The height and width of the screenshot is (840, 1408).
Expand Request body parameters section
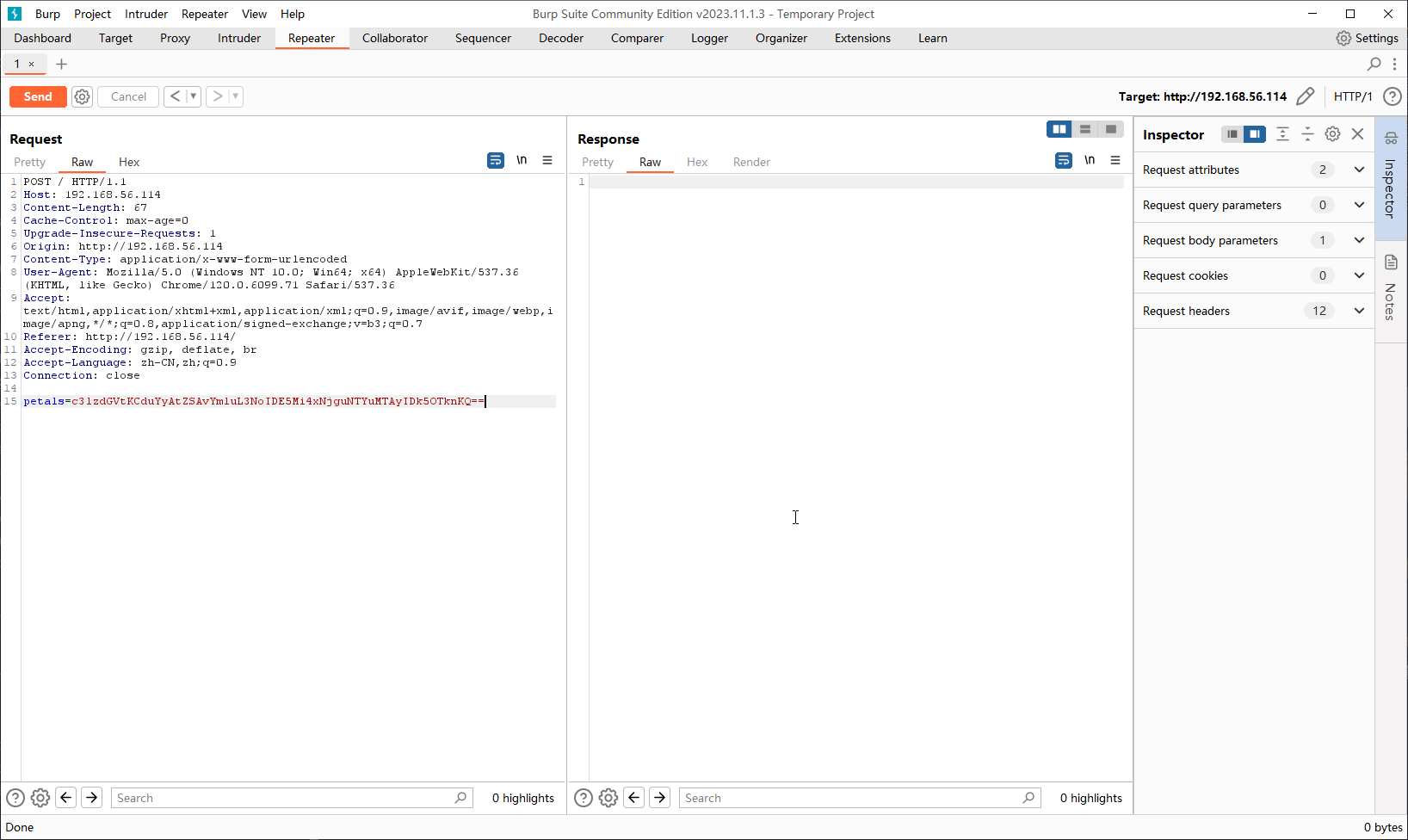1254,240
